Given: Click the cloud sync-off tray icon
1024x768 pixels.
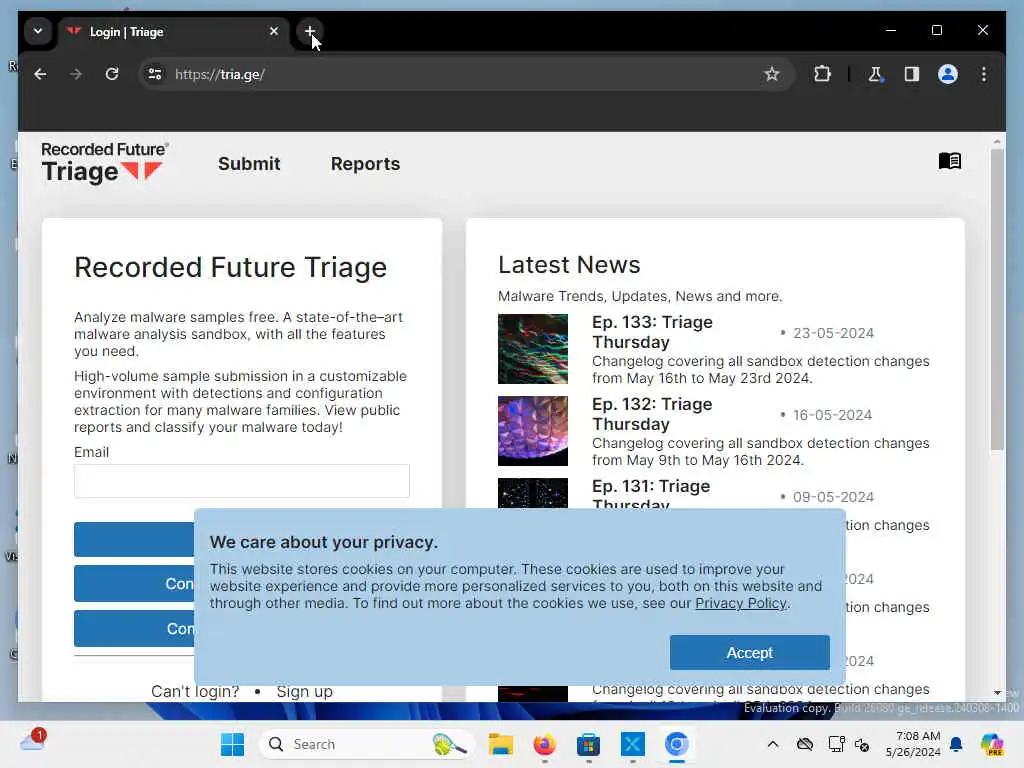Looking at the screenshot, I should (805, 744).
